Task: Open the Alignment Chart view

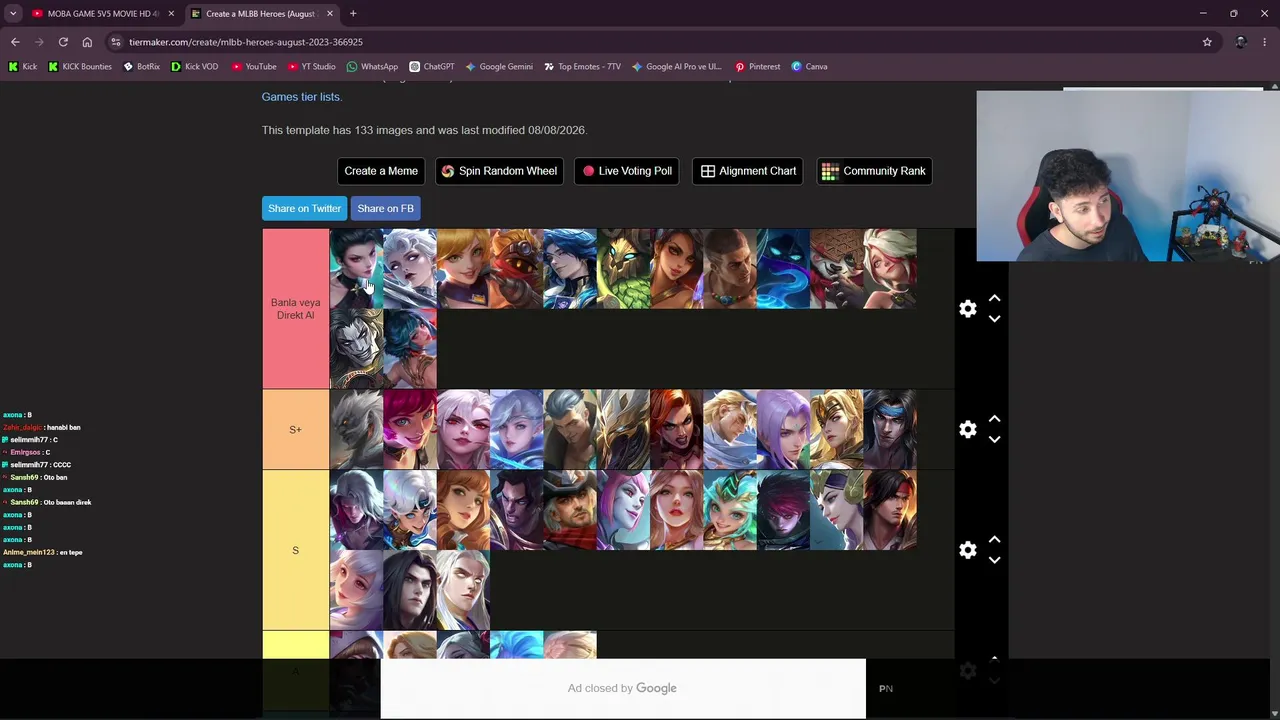Action: (x=749, y=171)
